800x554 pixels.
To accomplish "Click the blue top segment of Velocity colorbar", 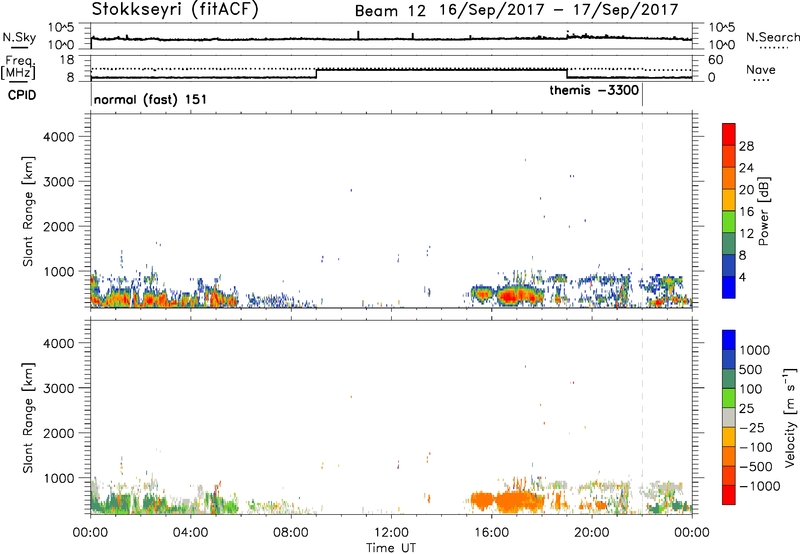I will [x=729, y=340].
